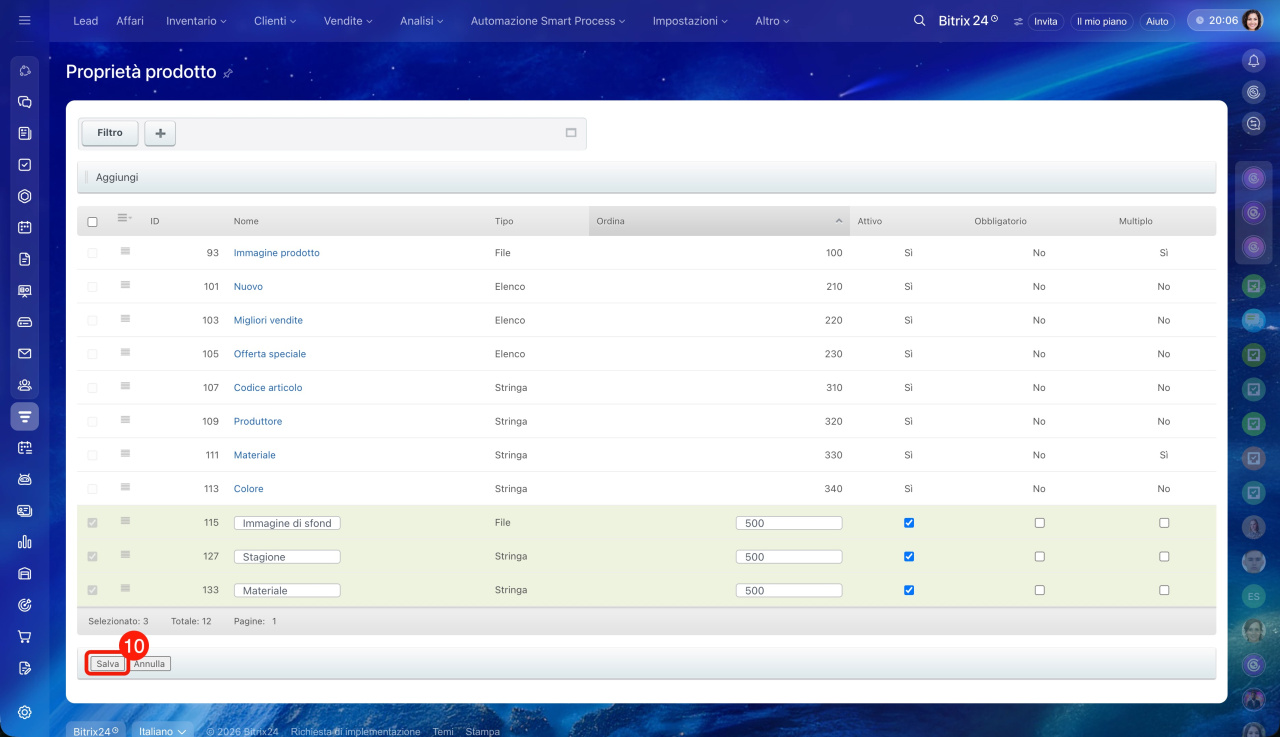The image size is (1280, 737).
Task: Open the Codice articolo property link
Action: coord(268,388)
